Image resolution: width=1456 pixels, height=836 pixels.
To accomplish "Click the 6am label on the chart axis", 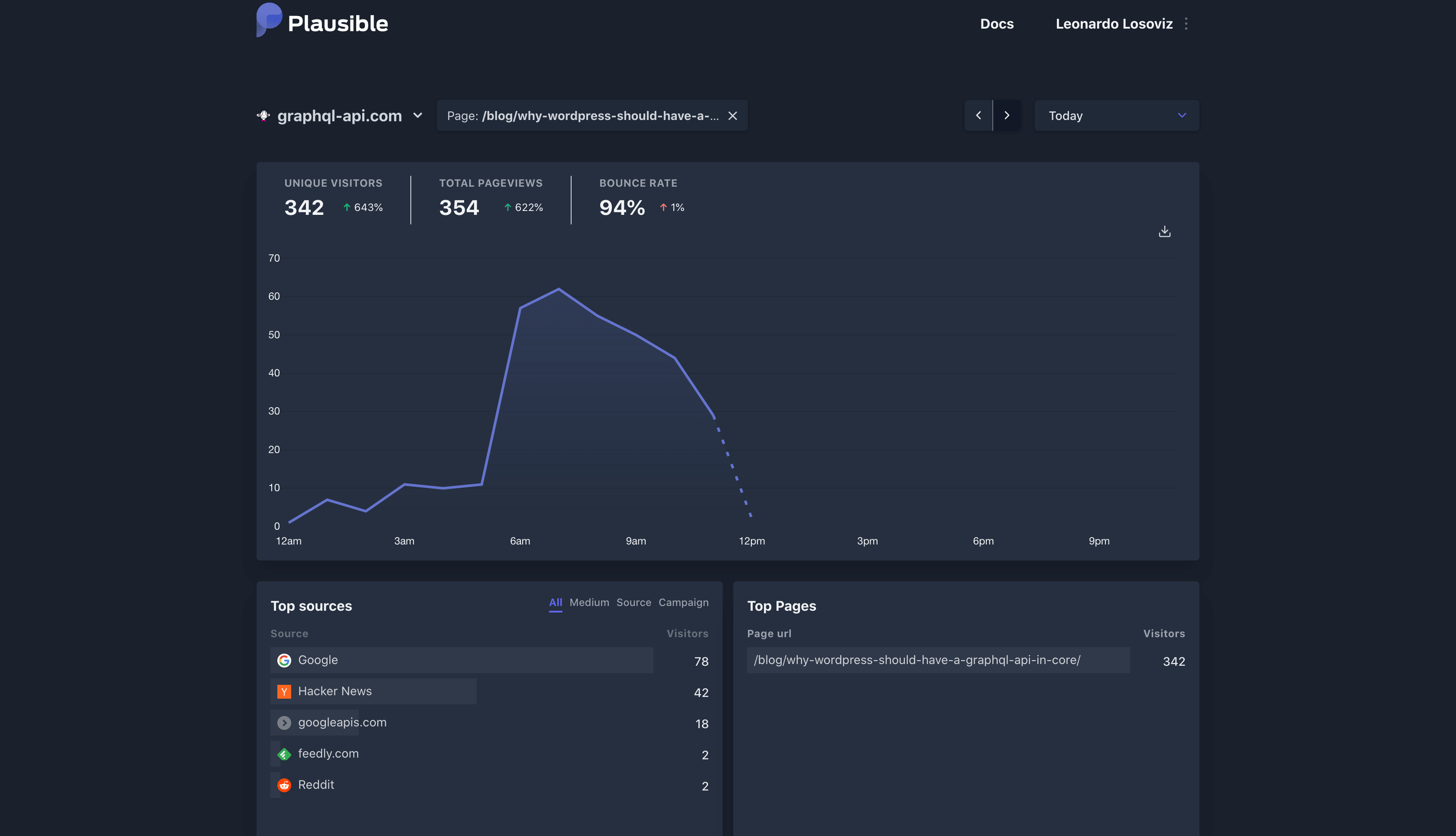I will pos(520,541).
